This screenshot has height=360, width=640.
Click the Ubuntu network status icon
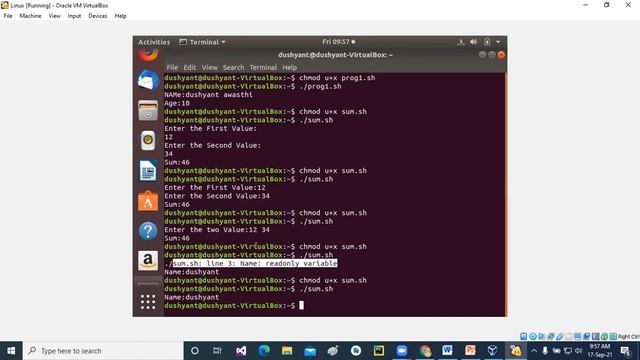pos(461,42)
